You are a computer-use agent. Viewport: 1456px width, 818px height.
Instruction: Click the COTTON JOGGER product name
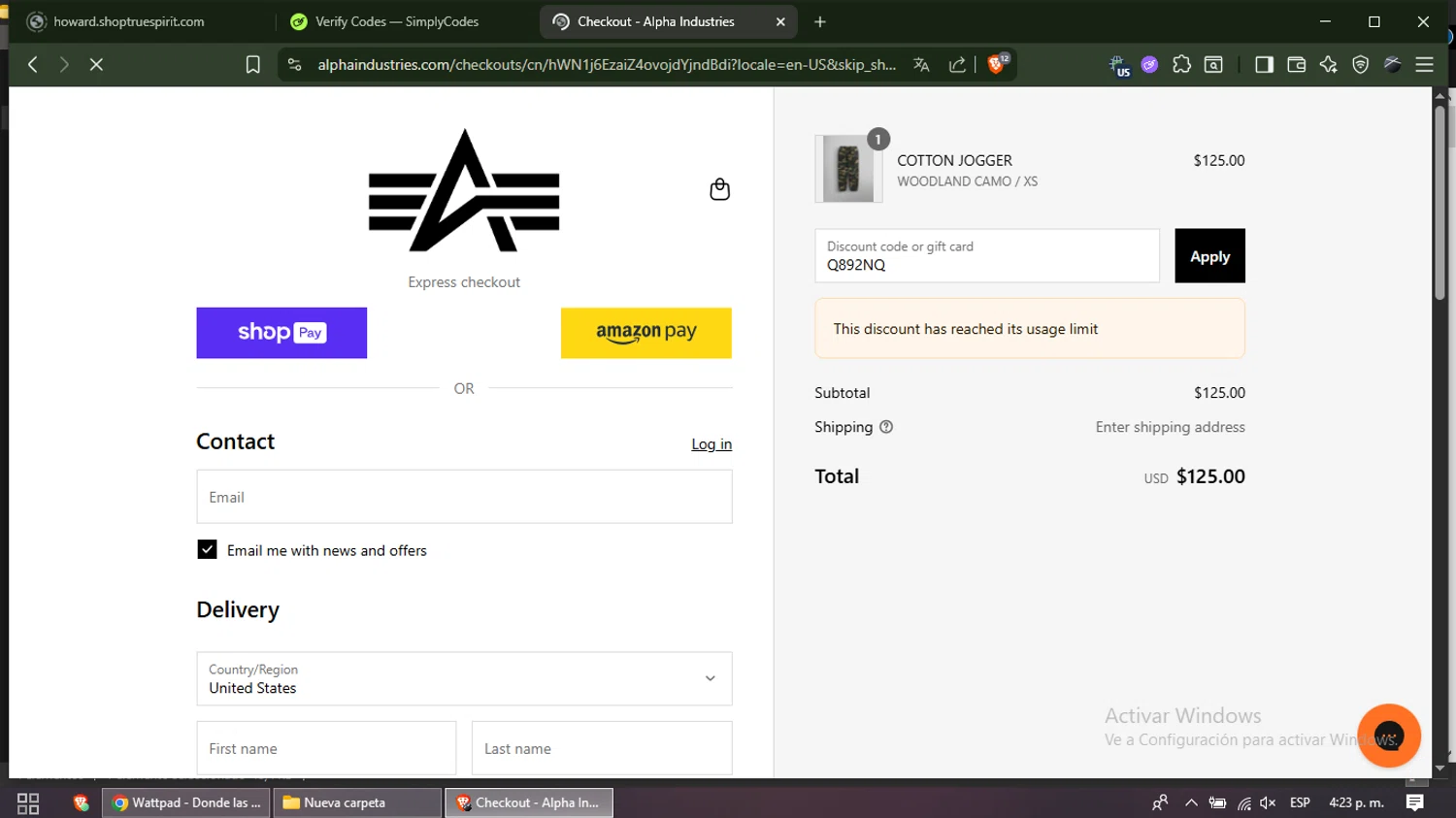[954, 160]
